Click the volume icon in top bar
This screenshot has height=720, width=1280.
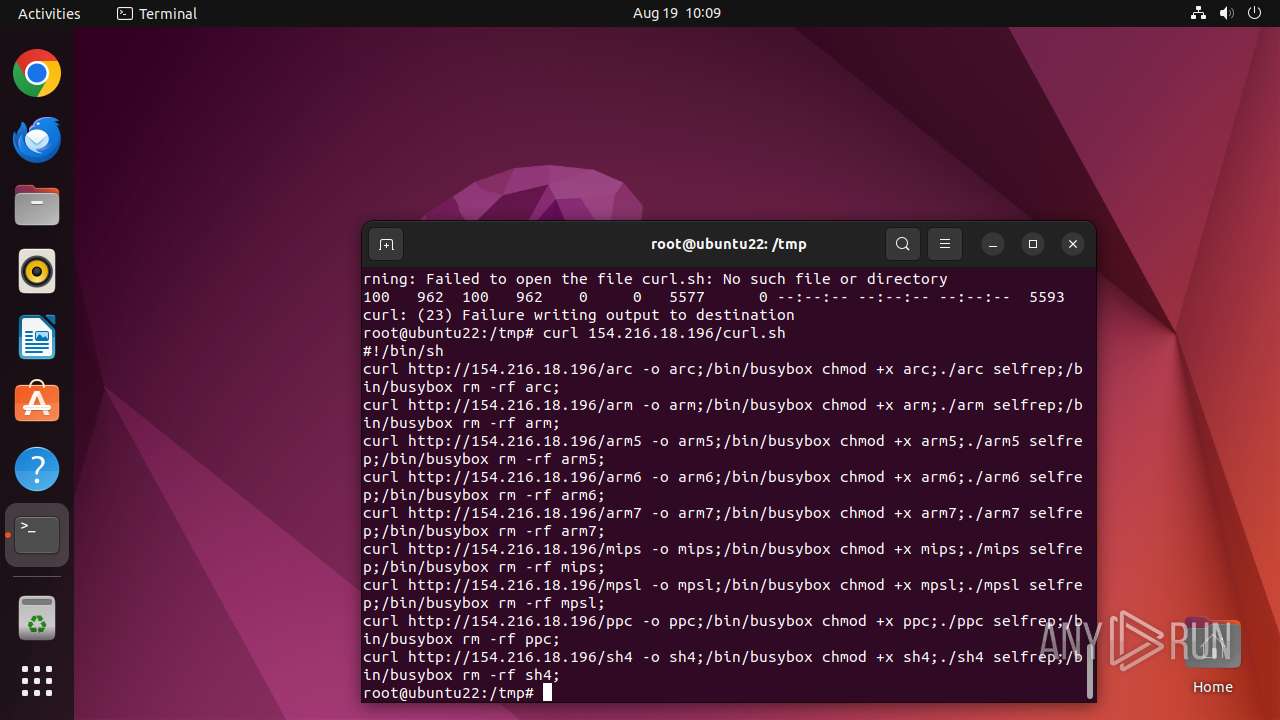pos(1227,13)
